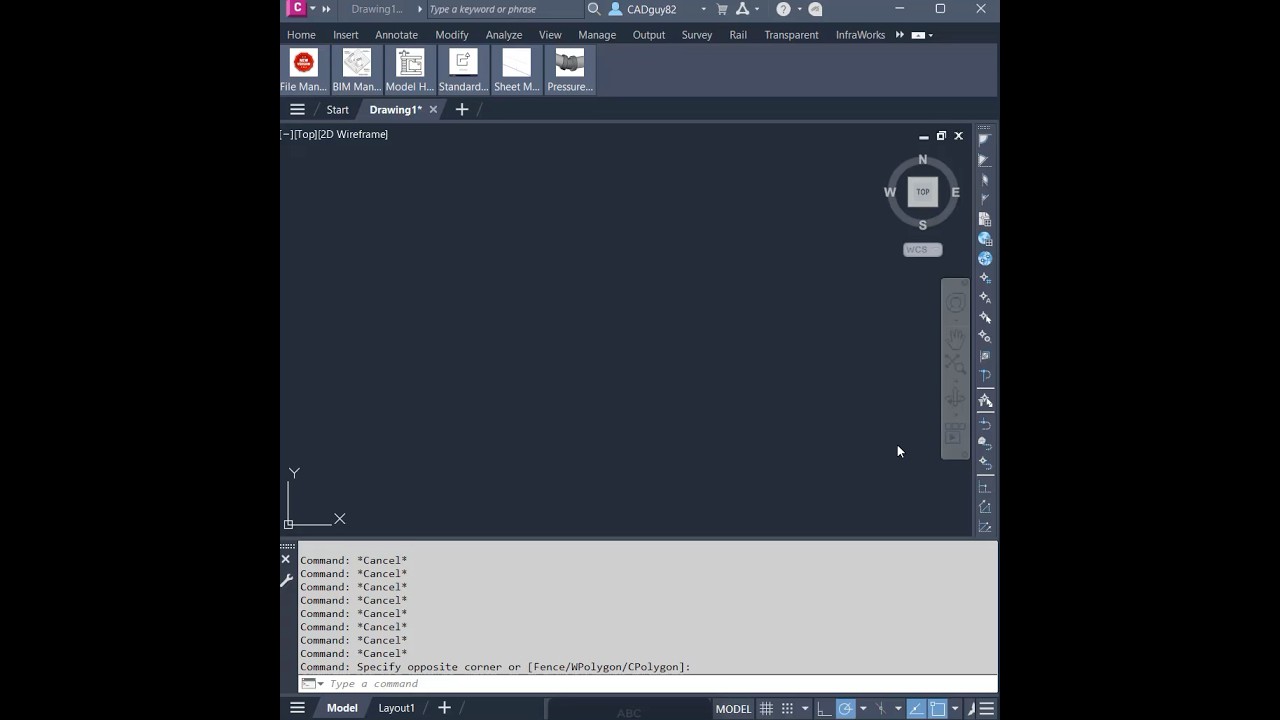The width and height of the screenshot is (1280, 720).
Task: Open the Autodesk App Store triangle icon
Action: tap(742, 9)
